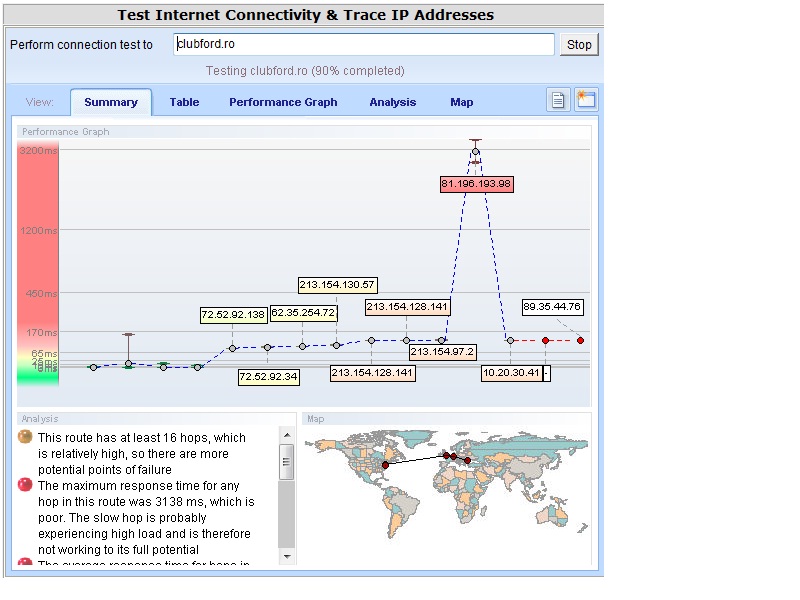The width and height of the screenshot is (800, 600).
Task: Open the Performance Graph tab
Action: 283,102
